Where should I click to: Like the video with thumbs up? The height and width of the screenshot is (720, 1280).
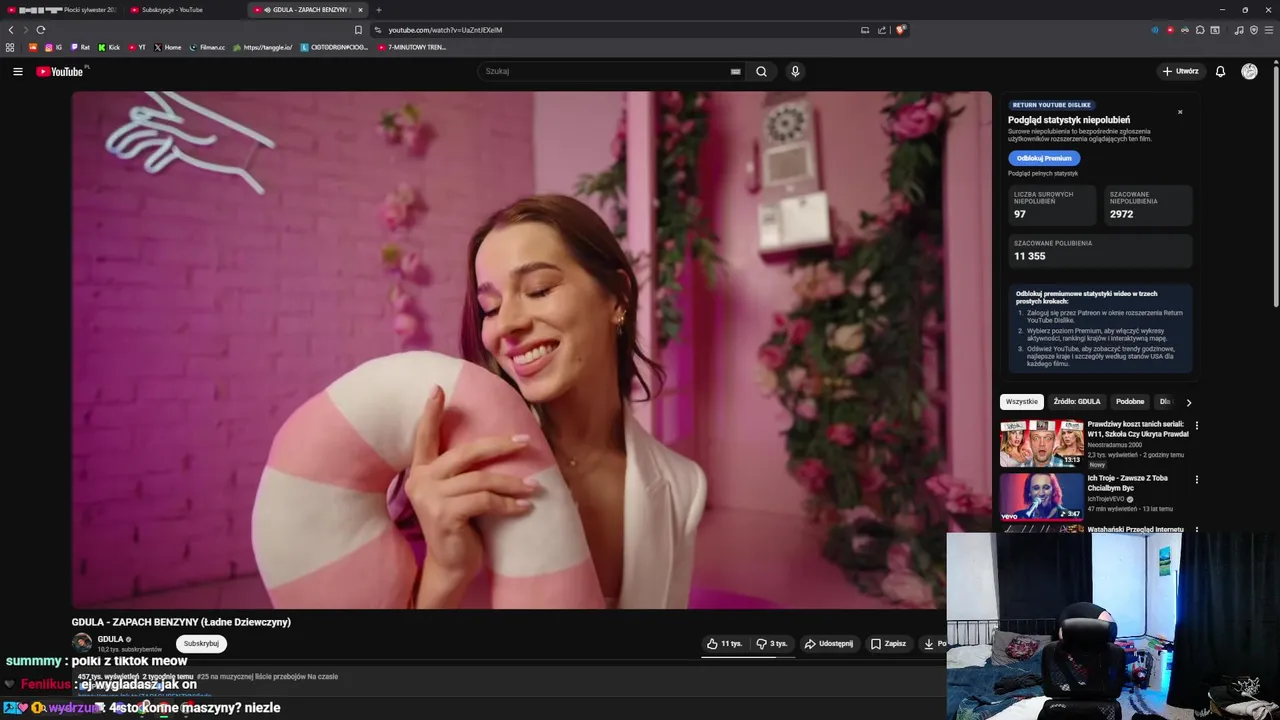coord(724,644)
